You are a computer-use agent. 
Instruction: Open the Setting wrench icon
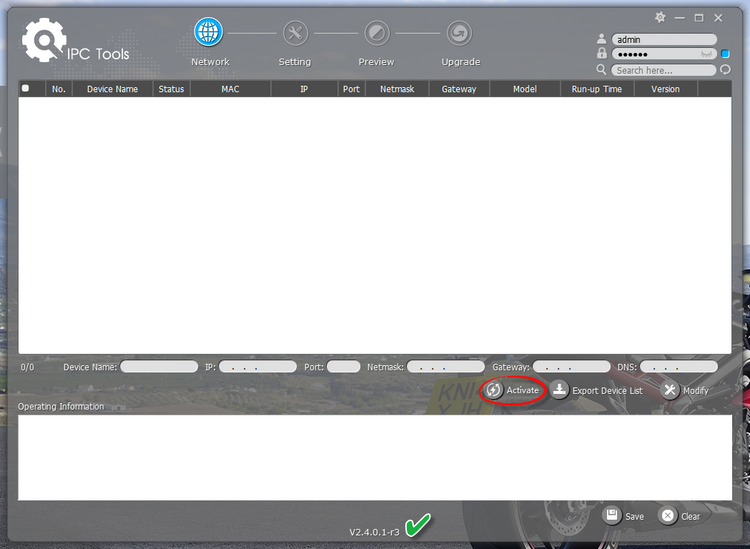[x=295, y=33]
